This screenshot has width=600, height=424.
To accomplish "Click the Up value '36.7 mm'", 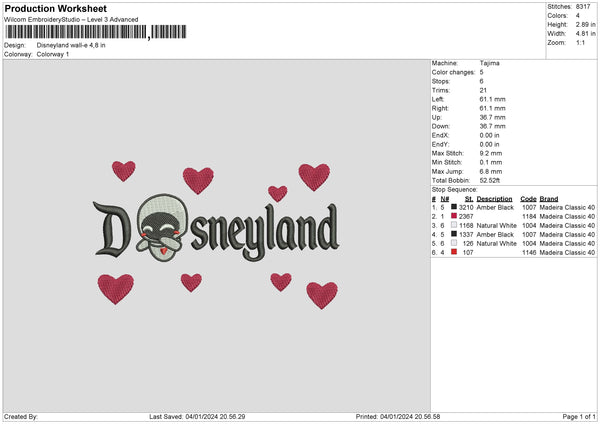I will [492, 117].
